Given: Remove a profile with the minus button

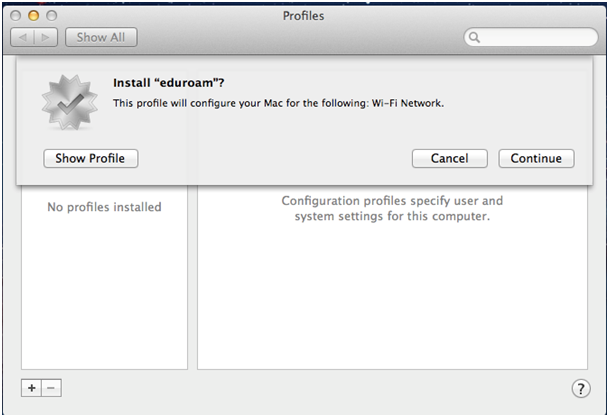Looking at the screenshot, I should (x=51, y=387).
